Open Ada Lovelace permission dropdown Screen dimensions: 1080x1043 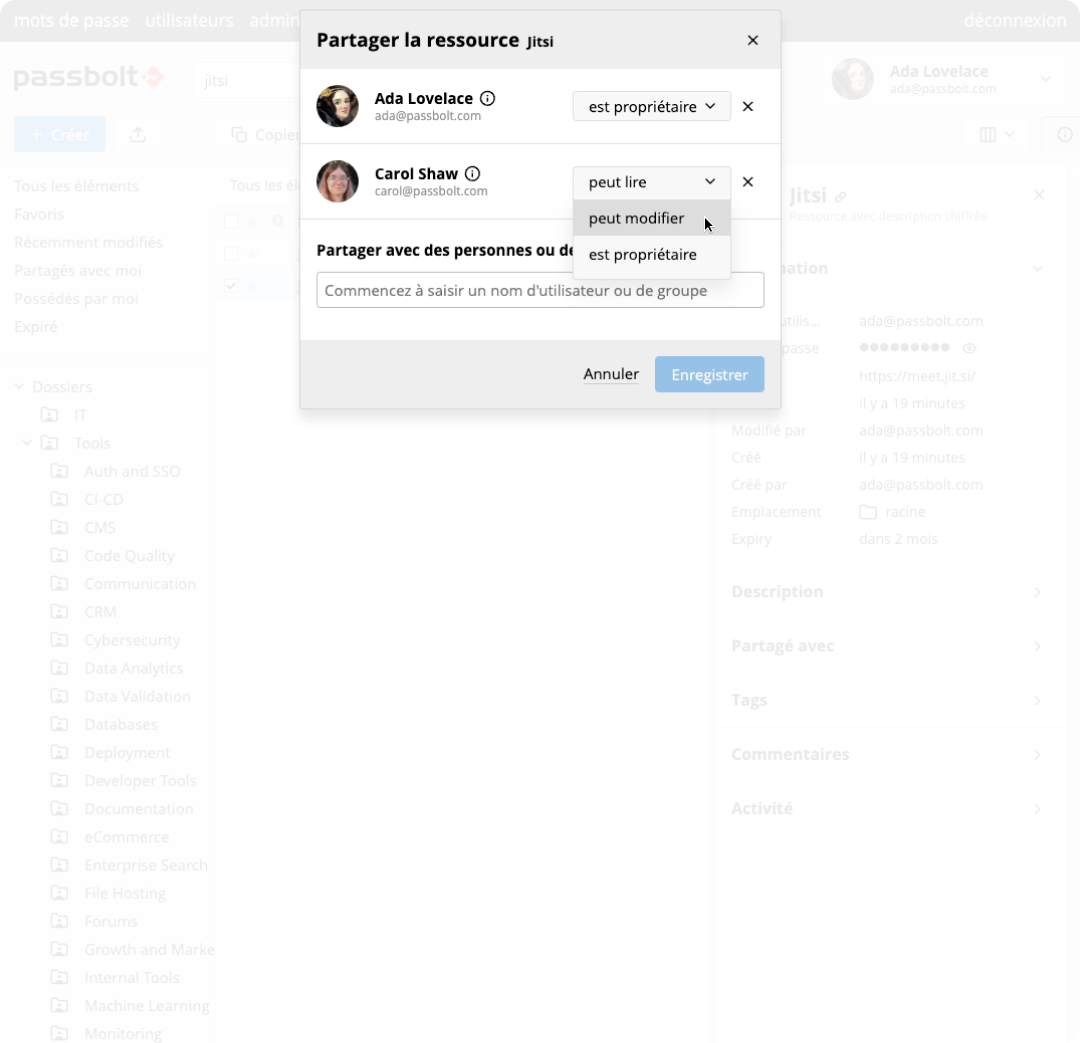coord(652,107)
